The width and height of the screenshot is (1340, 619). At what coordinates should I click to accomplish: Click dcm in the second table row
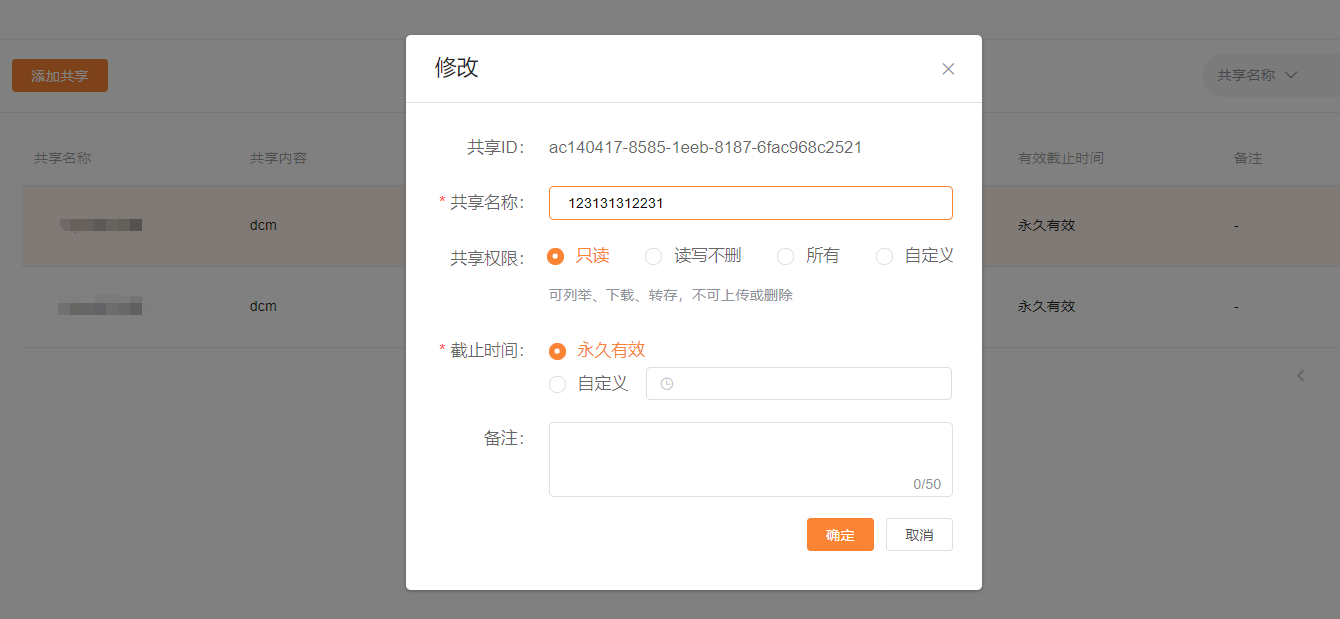click(x=263, y=306)
